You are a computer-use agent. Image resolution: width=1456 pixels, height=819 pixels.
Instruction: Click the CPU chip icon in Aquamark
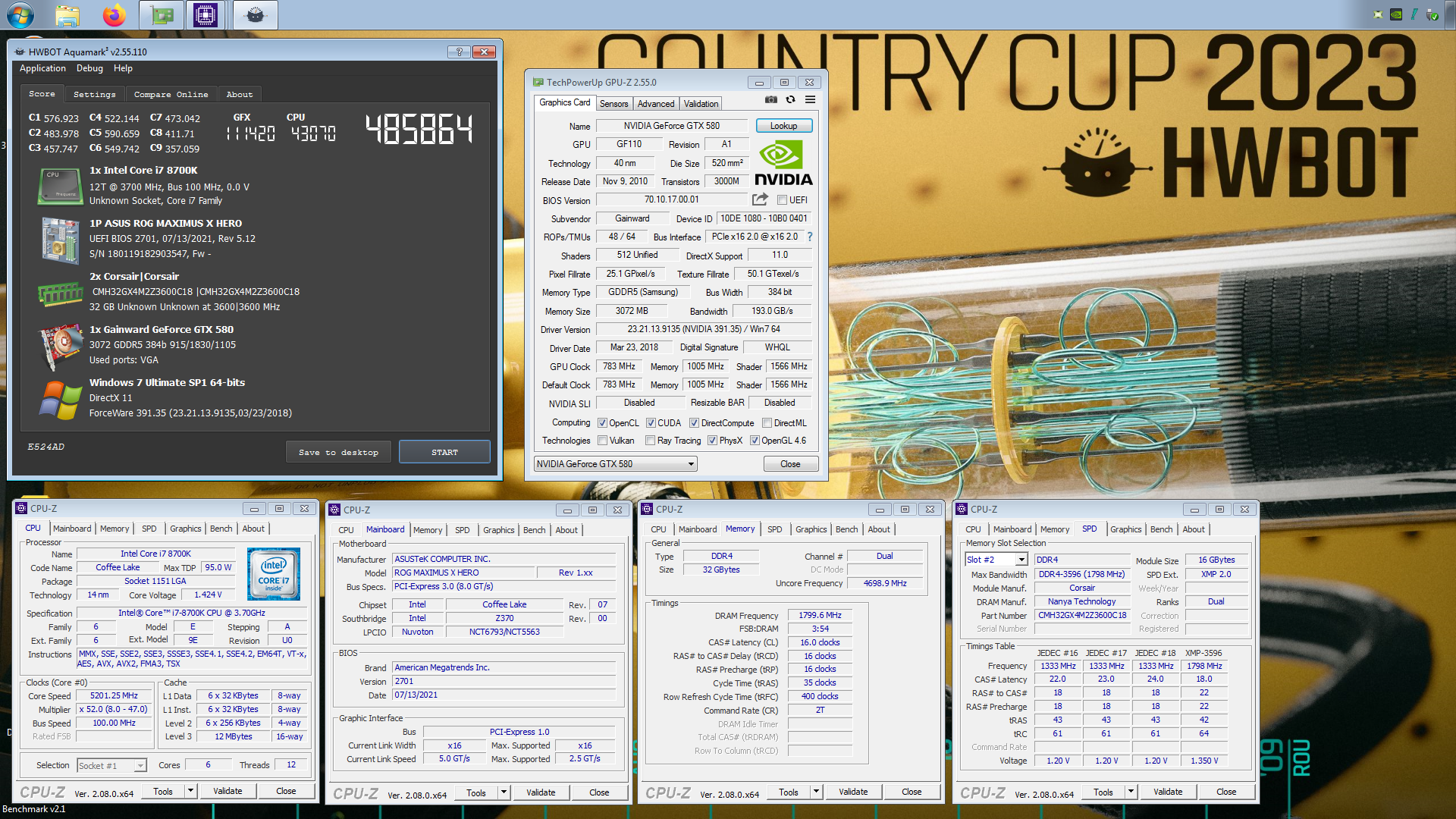(60, 187)
